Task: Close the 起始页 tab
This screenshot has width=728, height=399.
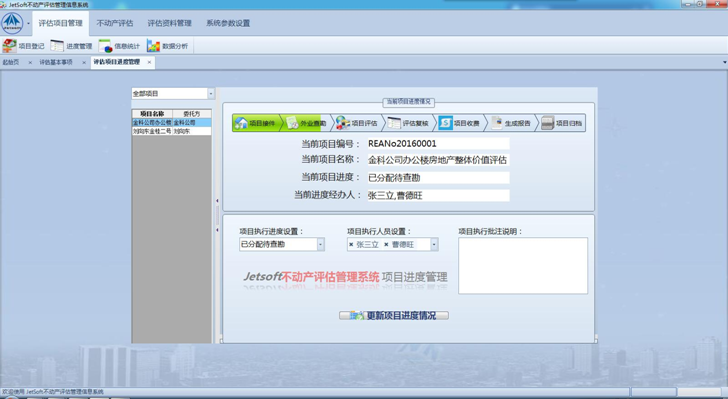Action: pos(30,62)
